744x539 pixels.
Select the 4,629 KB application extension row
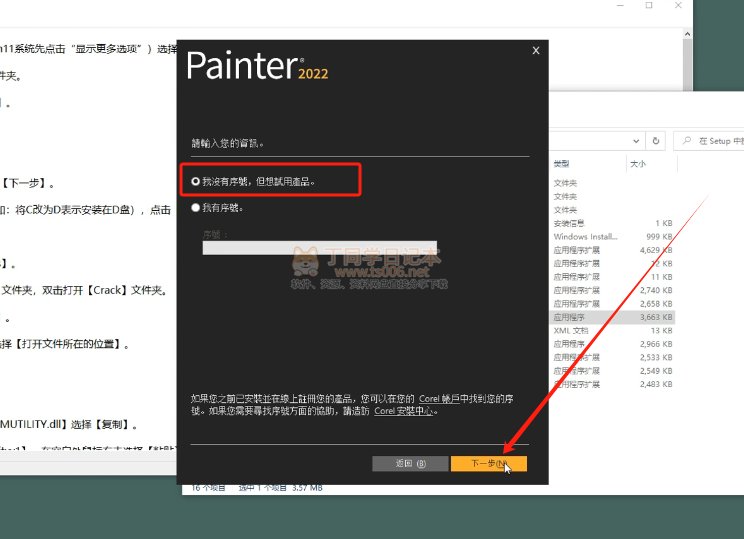tap(613, 250)
